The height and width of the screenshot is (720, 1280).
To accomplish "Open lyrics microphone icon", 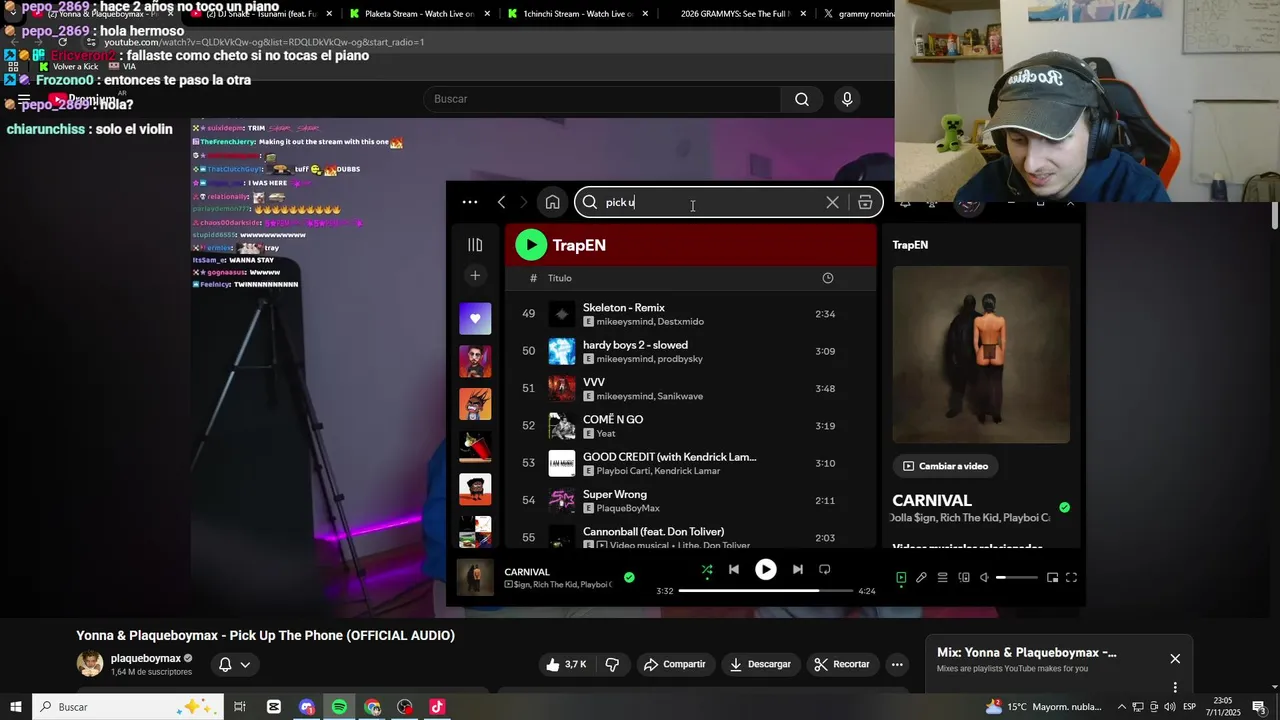I will 921,577.
